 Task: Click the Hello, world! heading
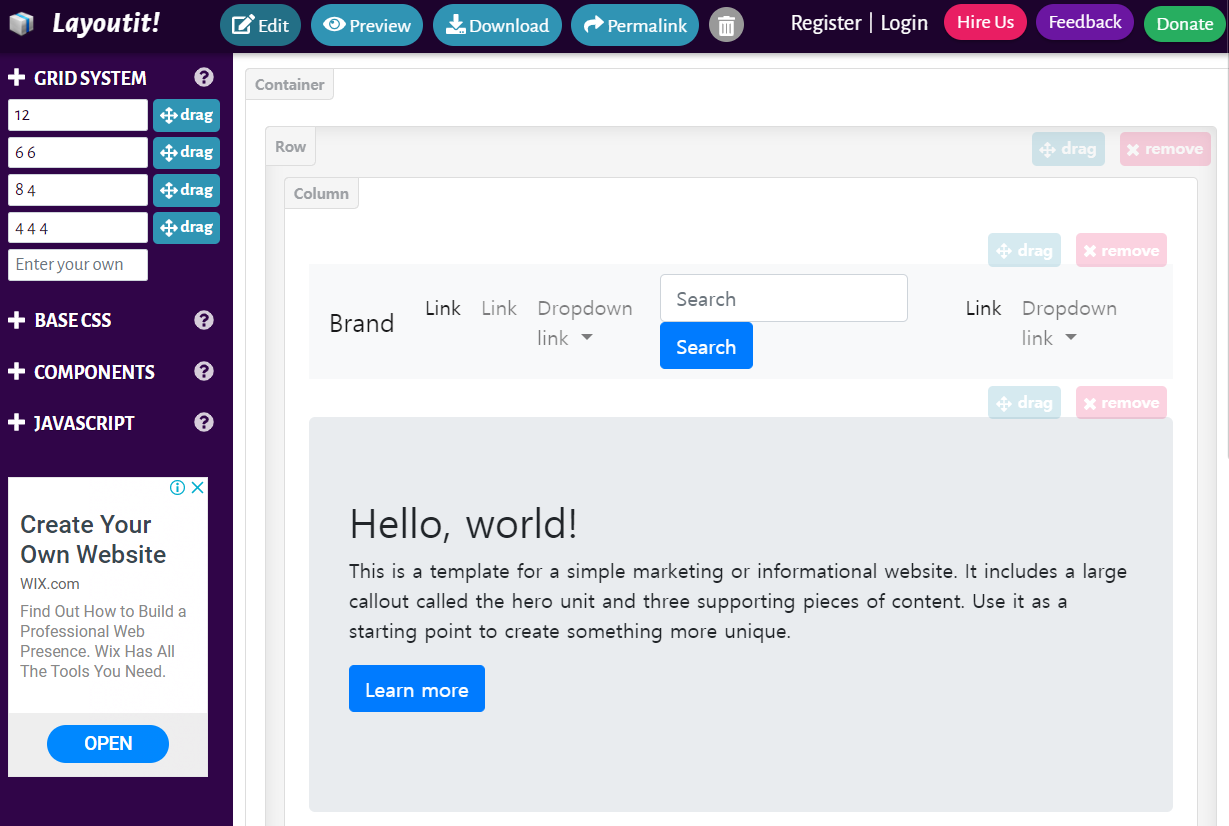(464, 523)
